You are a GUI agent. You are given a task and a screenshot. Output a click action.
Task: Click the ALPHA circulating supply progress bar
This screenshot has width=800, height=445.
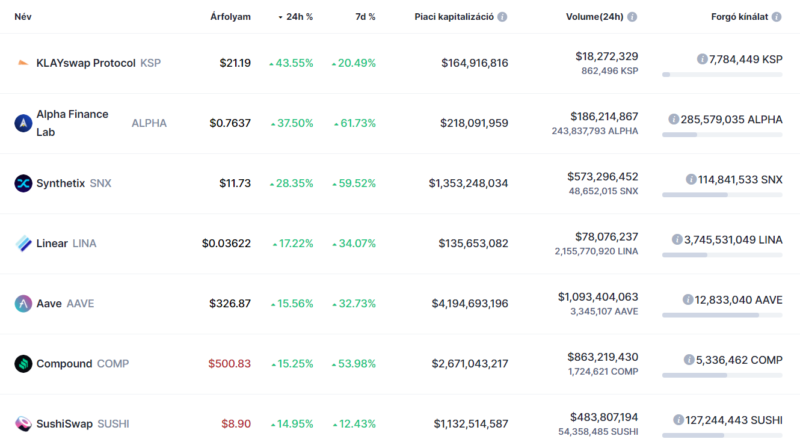pyautogui.click(x=722, y=135)
